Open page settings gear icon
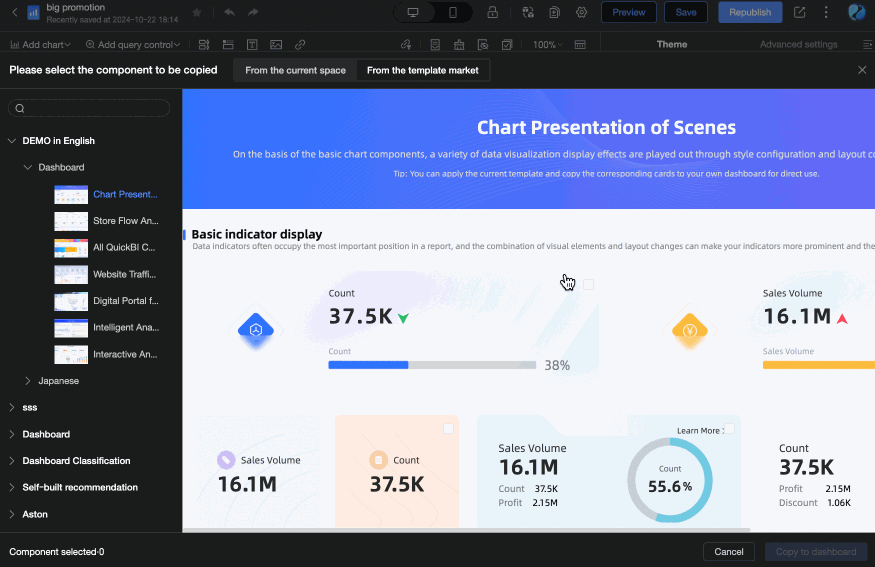Screen dimensions: 875x567 (x=581, y=12)
